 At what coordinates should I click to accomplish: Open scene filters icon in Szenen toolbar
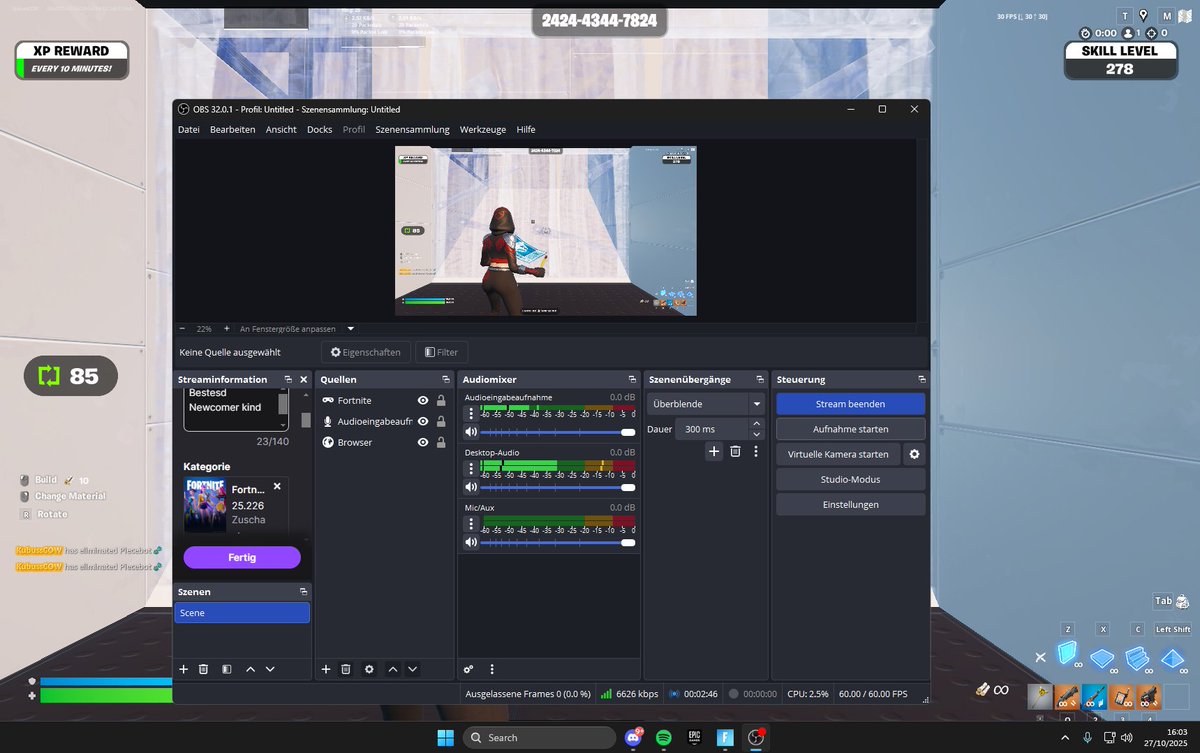[x=227, y=668]
